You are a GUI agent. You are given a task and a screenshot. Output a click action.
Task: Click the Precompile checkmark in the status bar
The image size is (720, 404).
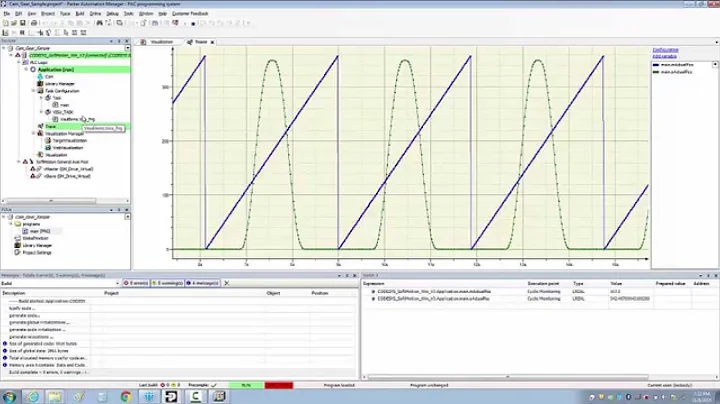click(214, 385)
